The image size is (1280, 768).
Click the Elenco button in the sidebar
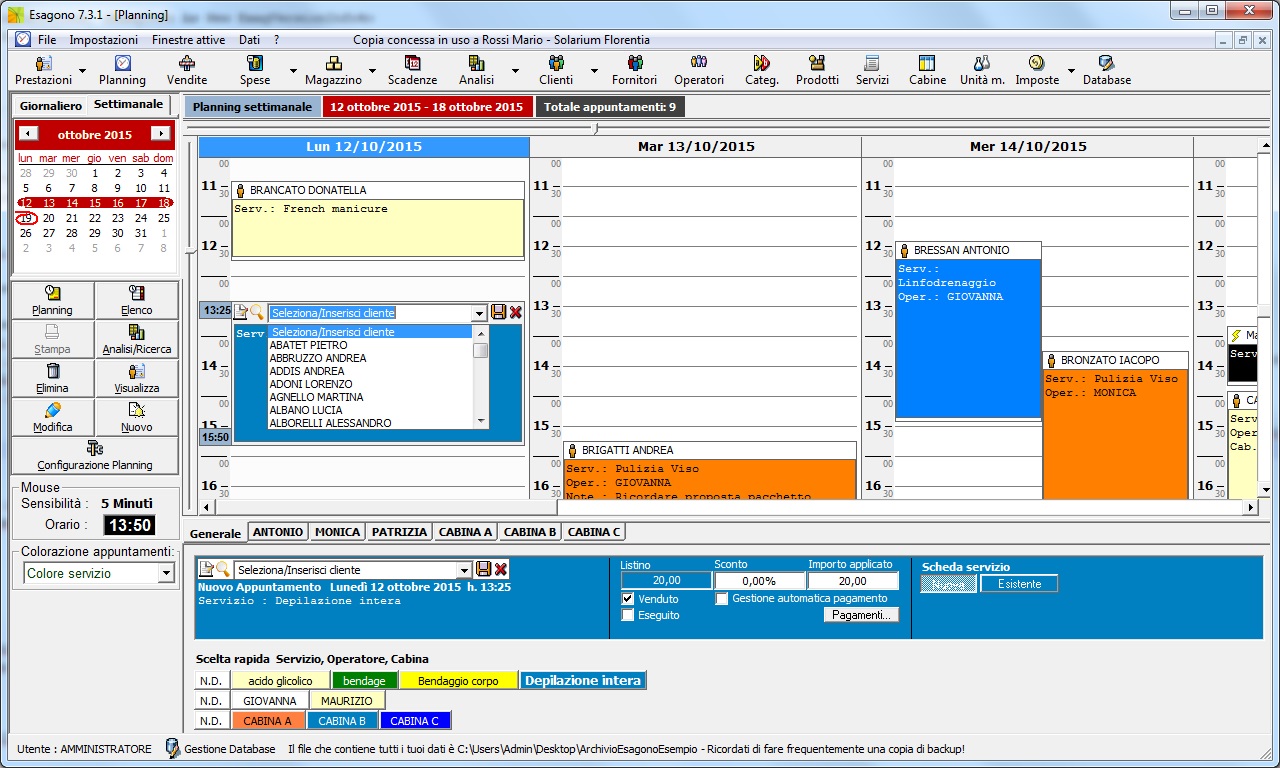(137, 300)
